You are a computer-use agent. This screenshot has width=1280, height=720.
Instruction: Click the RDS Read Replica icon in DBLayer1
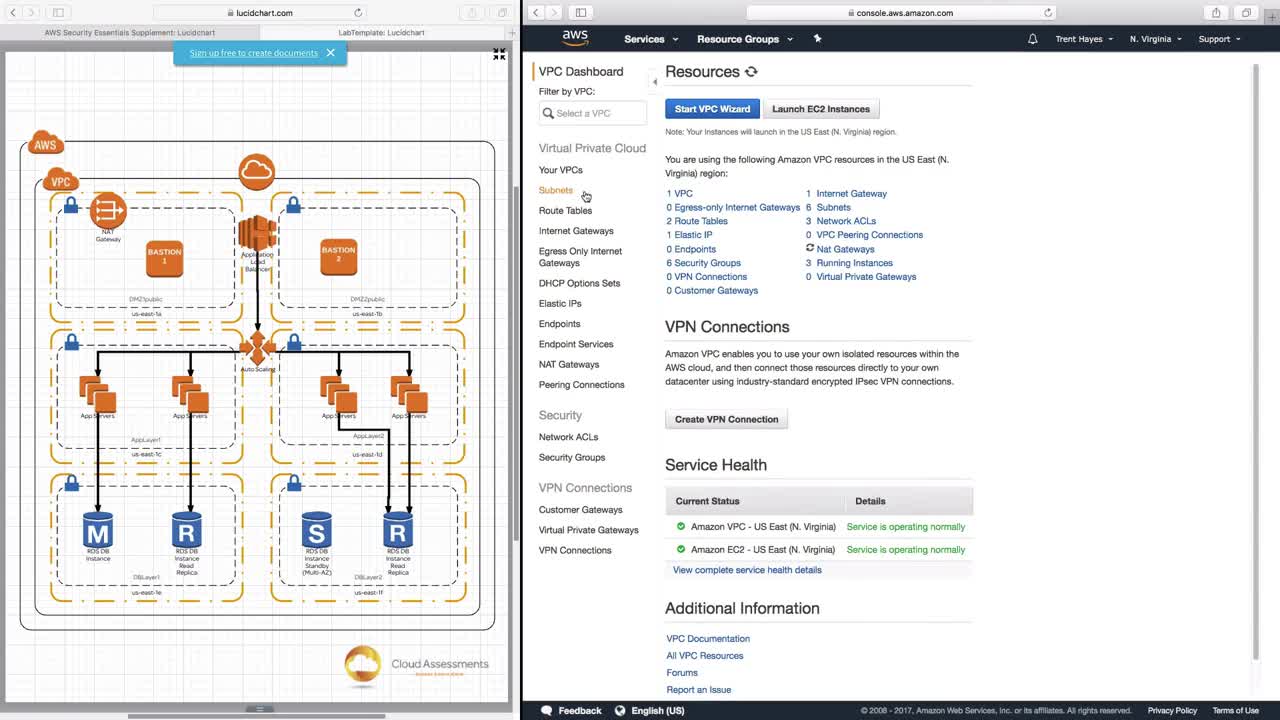(187, 529)
